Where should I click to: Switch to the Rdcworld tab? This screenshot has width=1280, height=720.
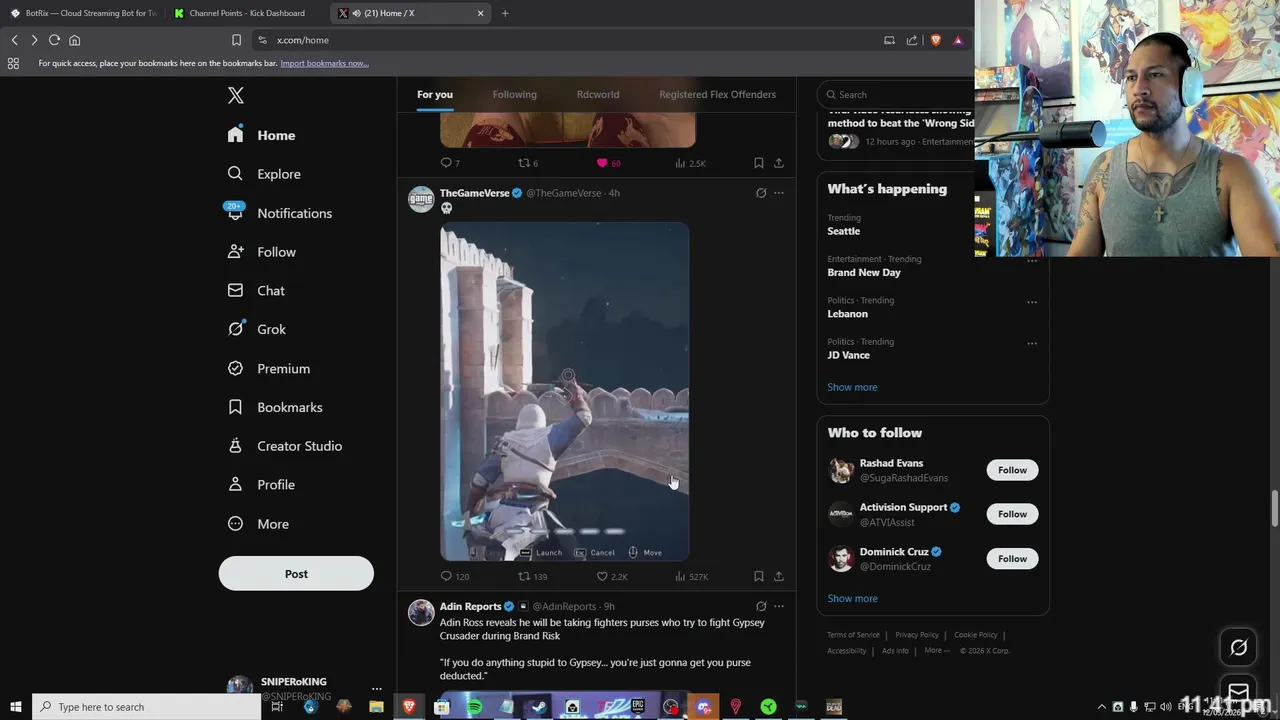pos(598,94)
